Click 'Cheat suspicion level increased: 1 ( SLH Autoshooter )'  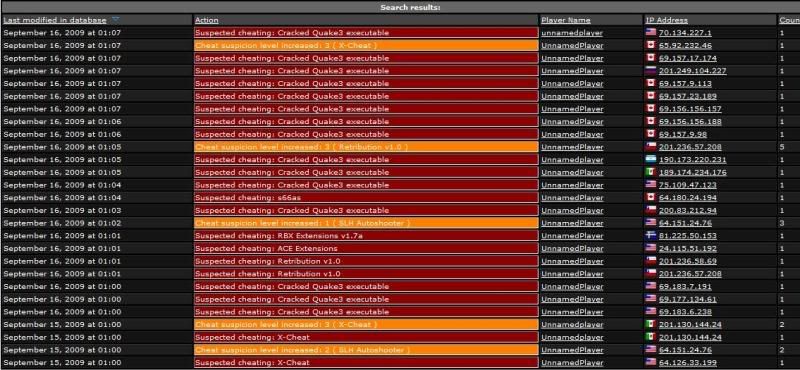[366, 223]
